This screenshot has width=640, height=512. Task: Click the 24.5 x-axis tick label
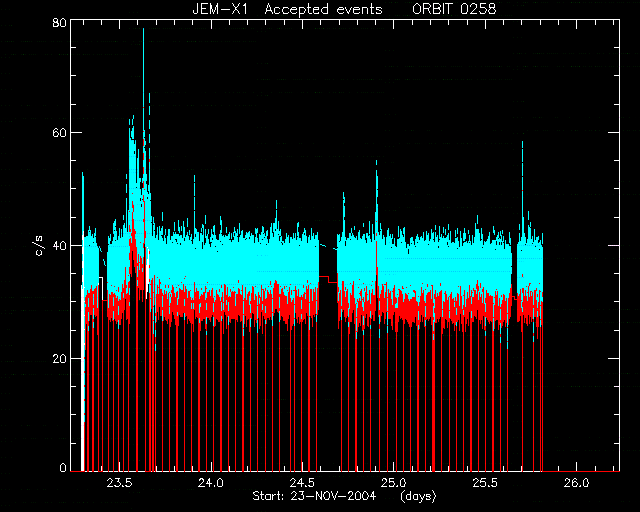302,483
